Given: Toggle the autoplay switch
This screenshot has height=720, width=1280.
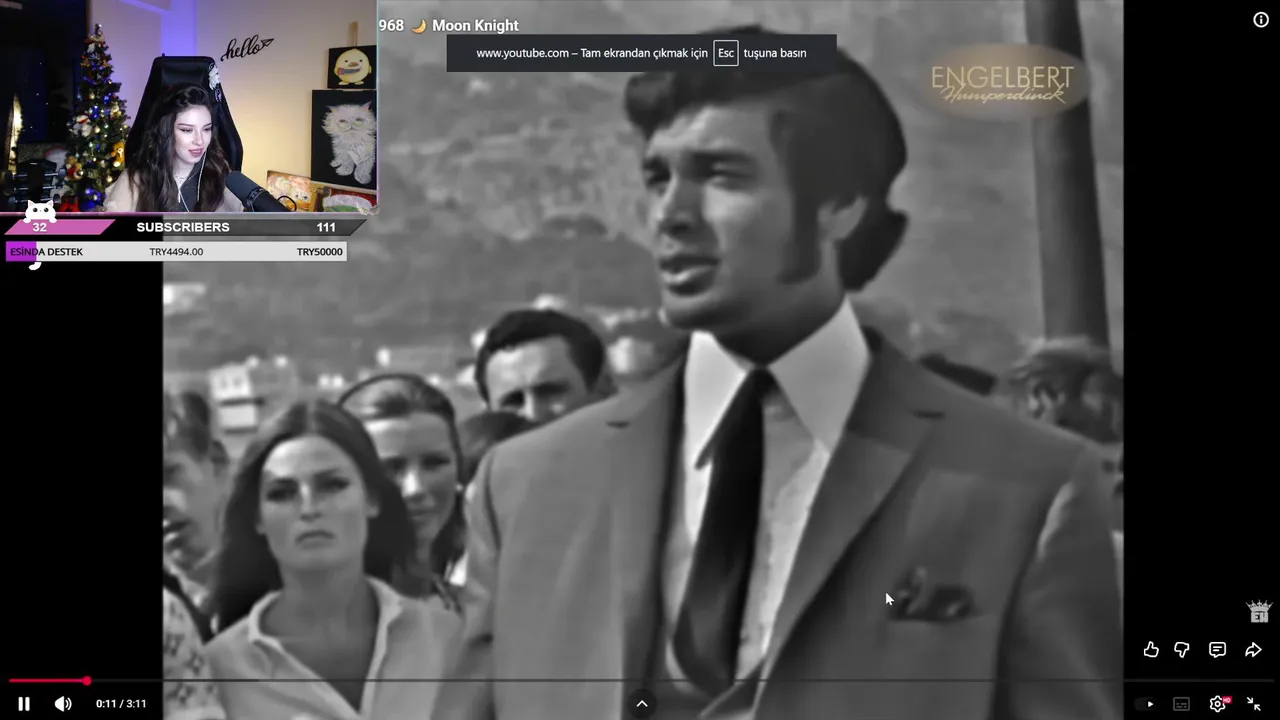Looking at the screenshot, I should point(1145,704).
